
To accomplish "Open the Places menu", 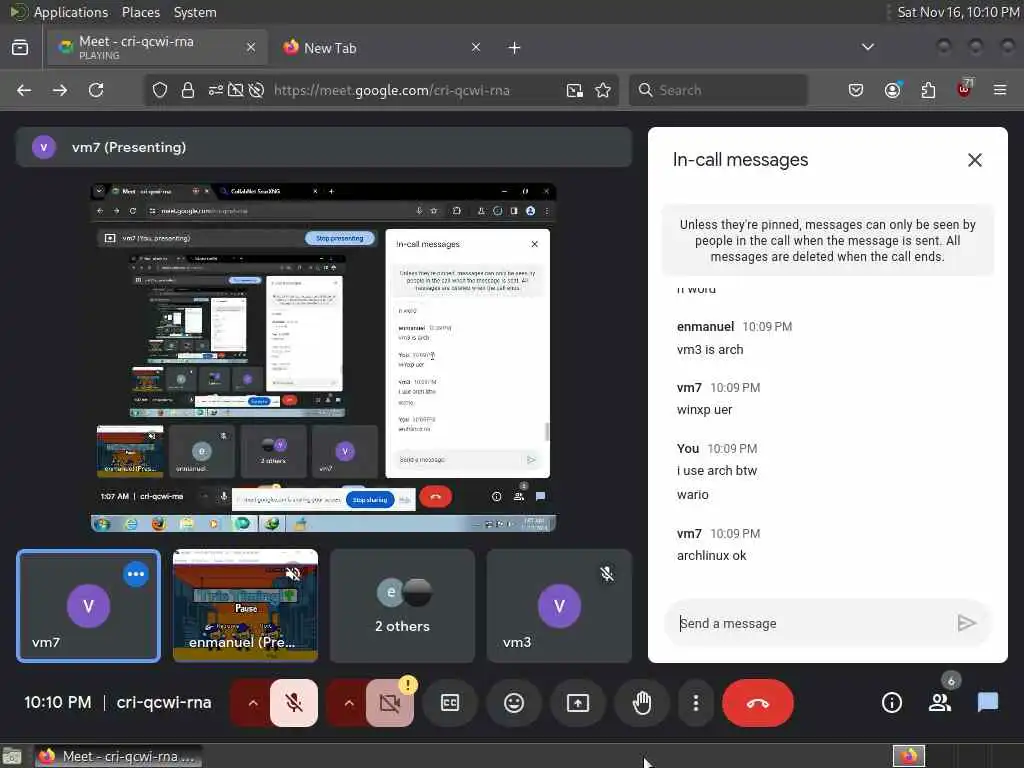I will (x=140, y=12).
